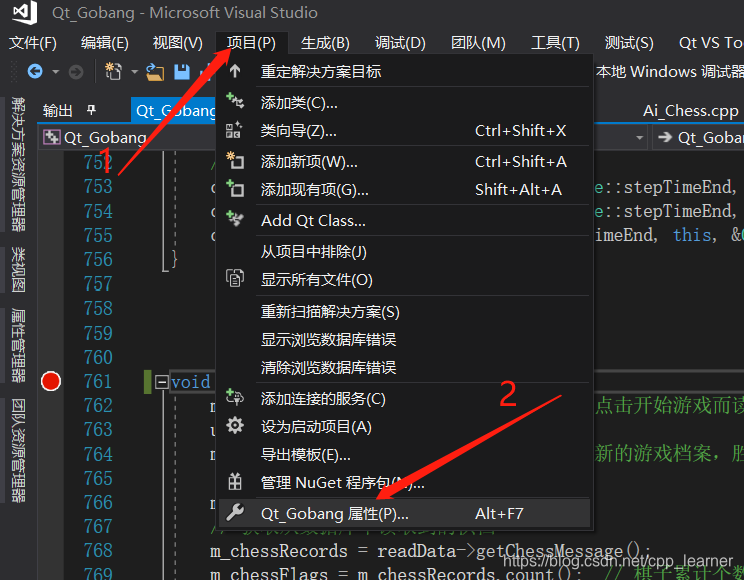Screen dimensions: 744x580
Task: Open the 编辑(E) menu
Action: [x=104, y=43]
